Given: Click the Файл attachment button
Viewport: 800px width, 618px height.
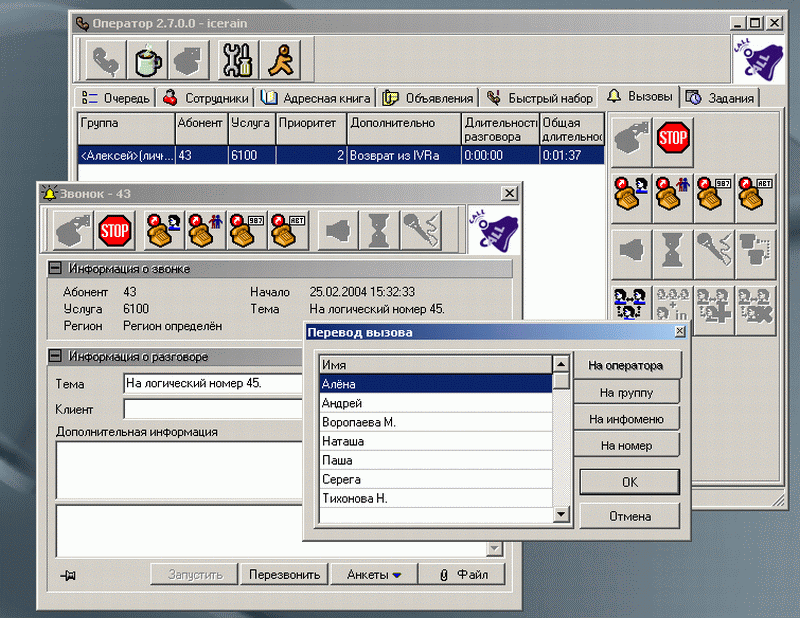Looking at the screenshot, I should [463, 575].
